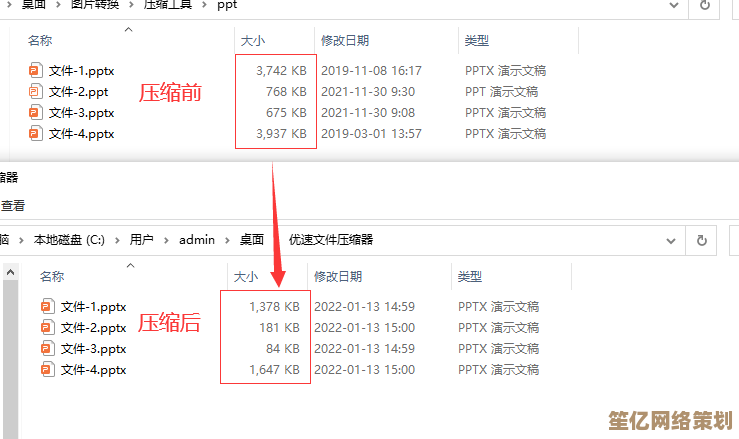
Task: Select file name 文件-4.pptx in top window
Action: (82, 134)
